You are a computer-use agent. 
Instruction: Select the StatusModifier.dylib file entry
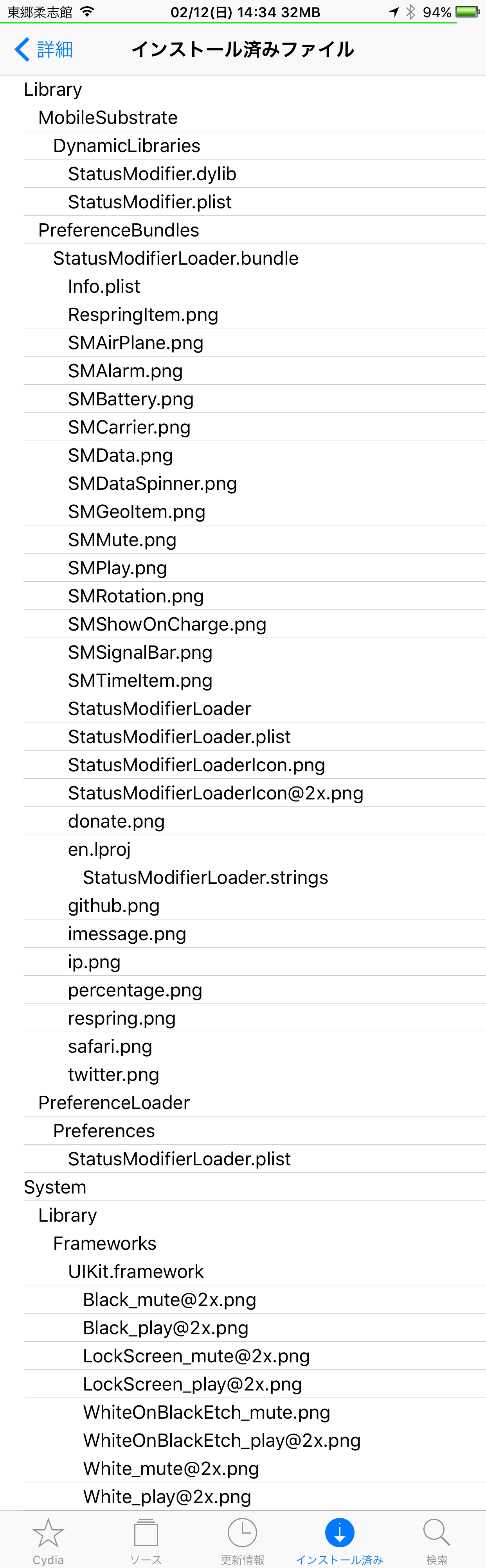click(x=254, y=174)
